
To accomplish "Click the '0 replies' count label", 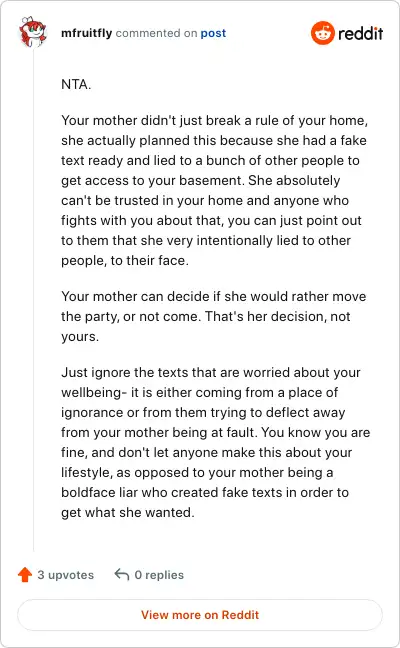I will (159, 575).
